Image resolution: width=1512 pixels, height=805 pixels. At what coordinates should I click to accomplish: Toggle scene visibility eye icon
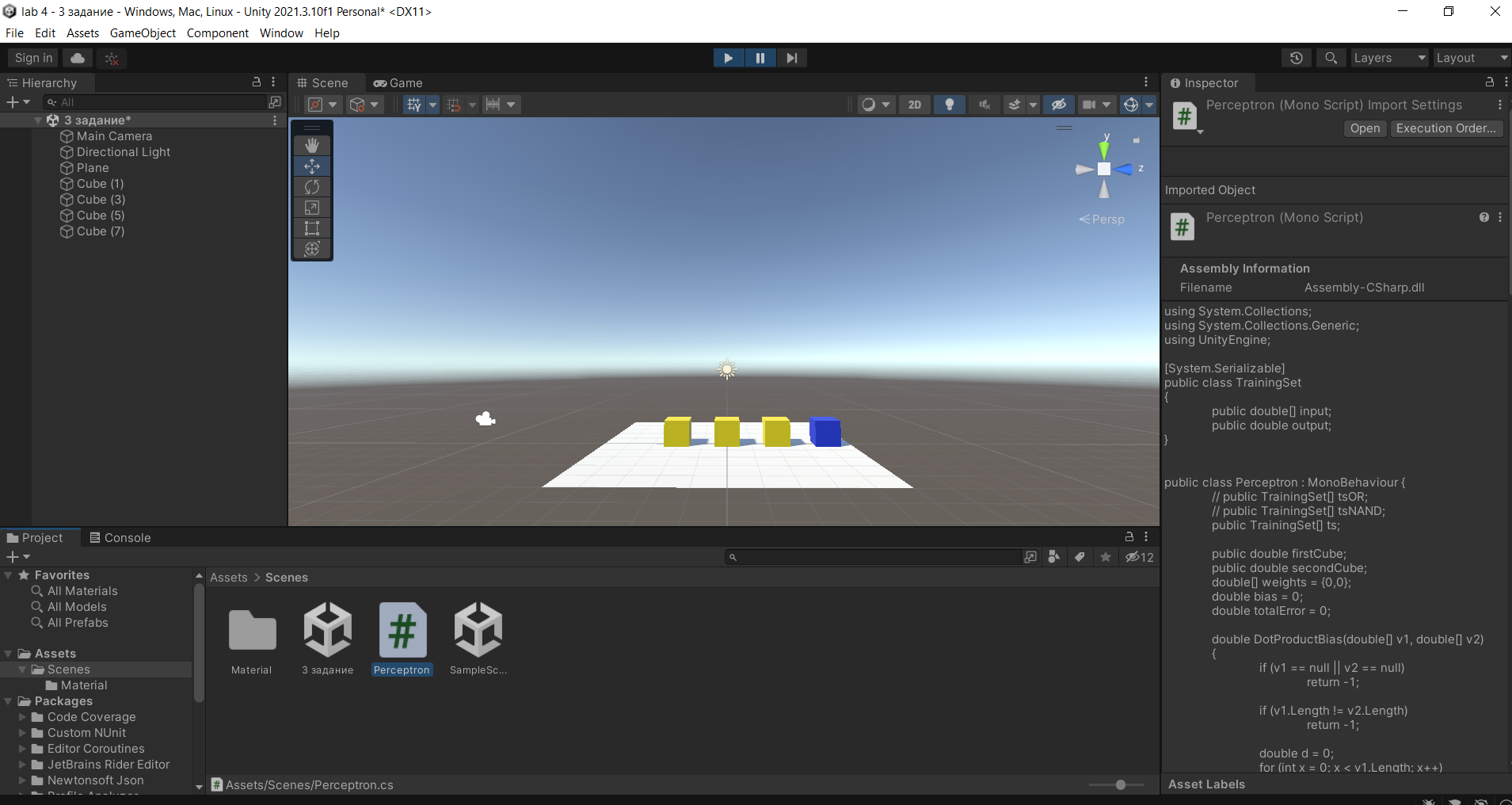(1059, 105)
